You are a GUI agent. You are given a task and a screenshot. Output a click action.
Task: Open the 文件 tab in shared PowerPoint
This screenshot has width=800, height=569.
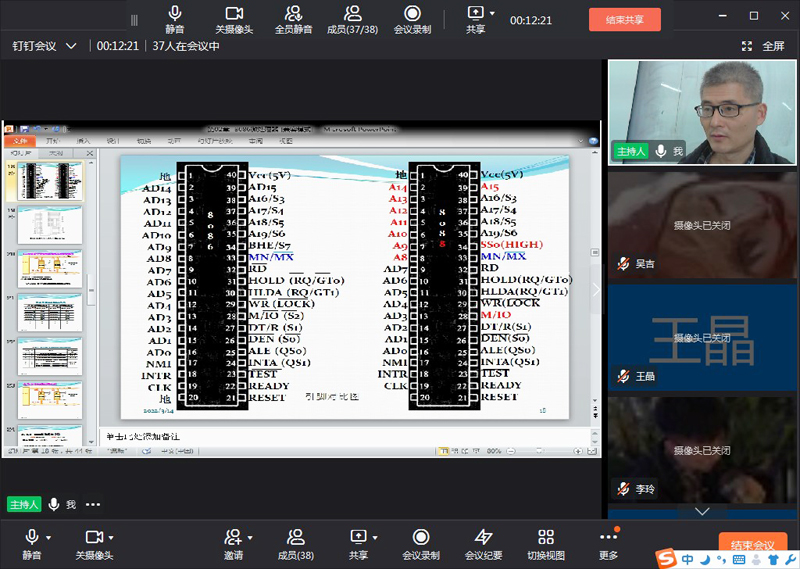coord(22,141)
